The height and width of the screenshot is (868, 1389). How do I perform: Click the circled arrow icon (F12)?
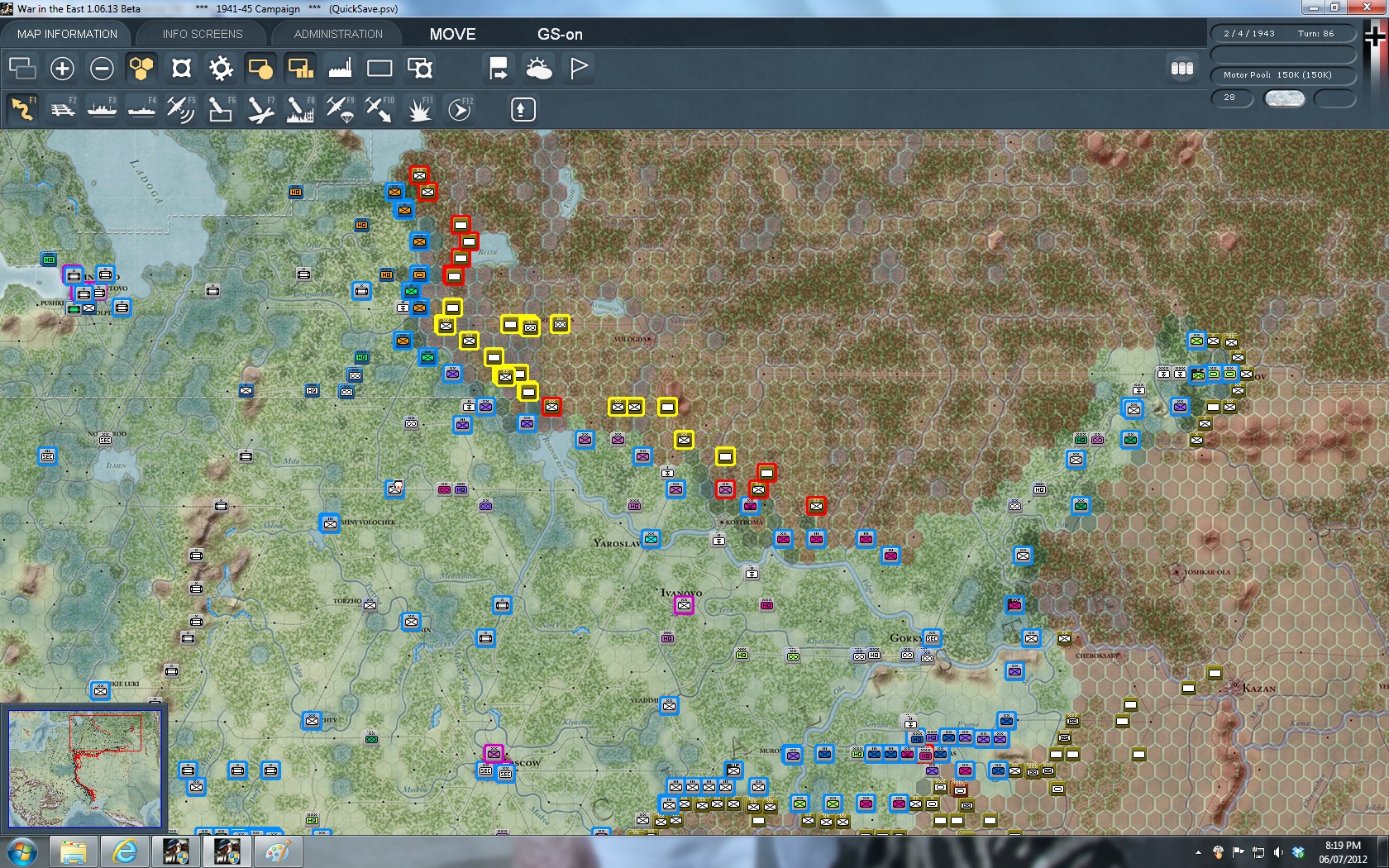460,109
